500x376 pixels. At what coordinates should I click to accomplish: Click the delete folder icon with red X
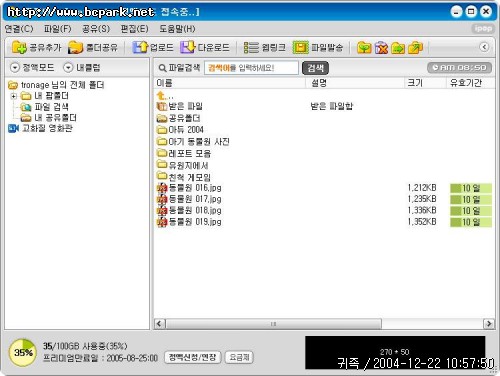click(381, 48)
